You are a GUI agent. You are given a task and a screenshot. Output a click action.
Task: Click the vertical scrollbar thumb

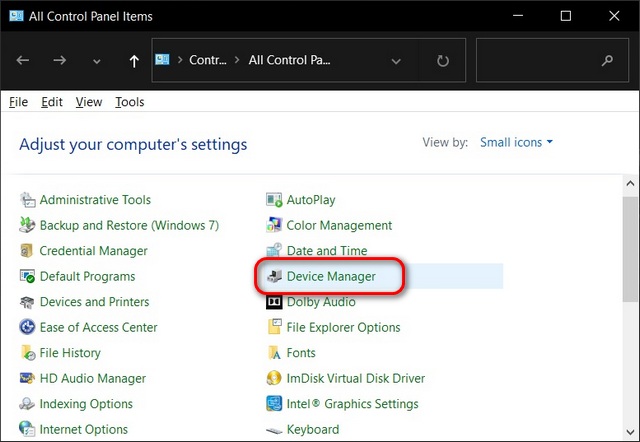630,249
